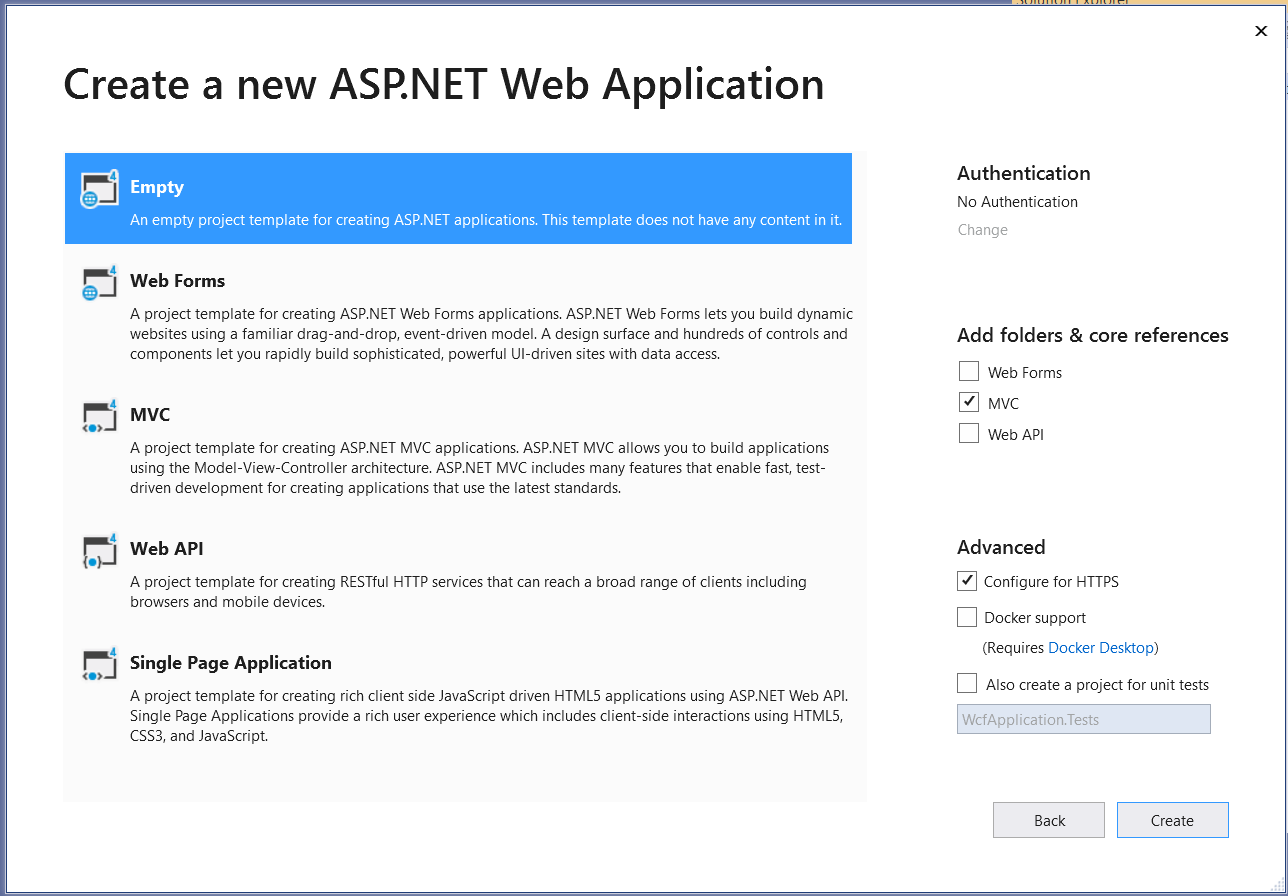The height and width of the screenshot is (896, 1288).
Task: Click the Web Forms template icon
Action: [98, 283]
